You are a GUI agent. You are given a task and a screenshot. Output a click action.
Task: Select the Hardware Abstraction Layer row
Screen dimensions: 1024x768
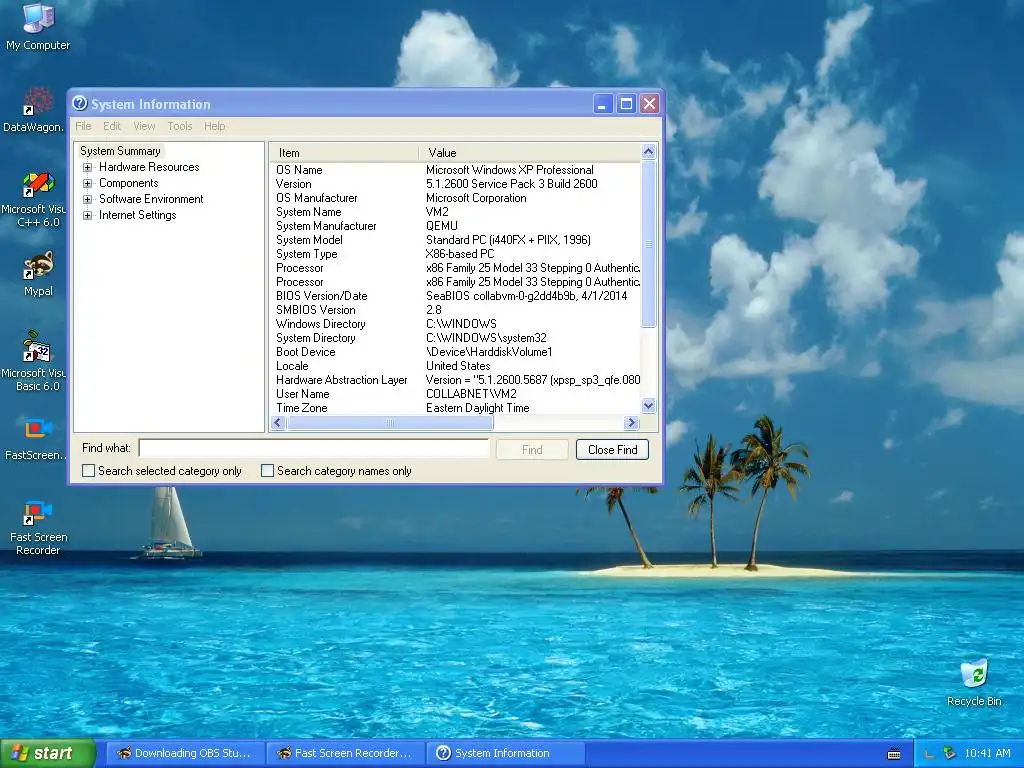[x=455, y=380]
